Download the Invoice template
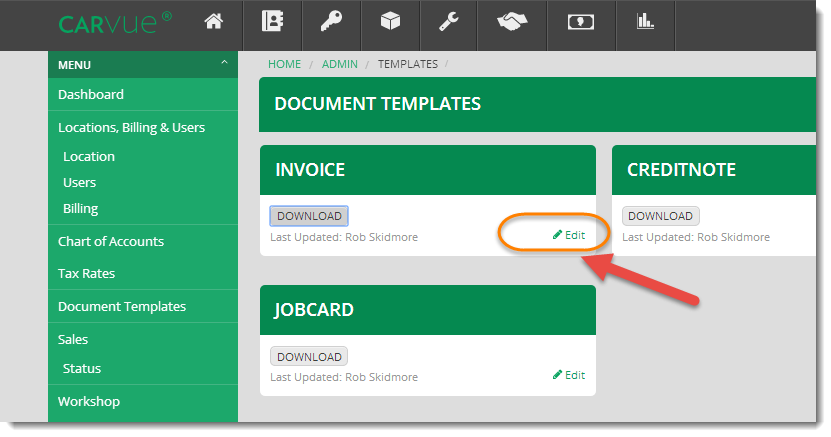Image resolution: width=831 pixels, height=437 pixels. pyautogui.click(x=309, y=216)
